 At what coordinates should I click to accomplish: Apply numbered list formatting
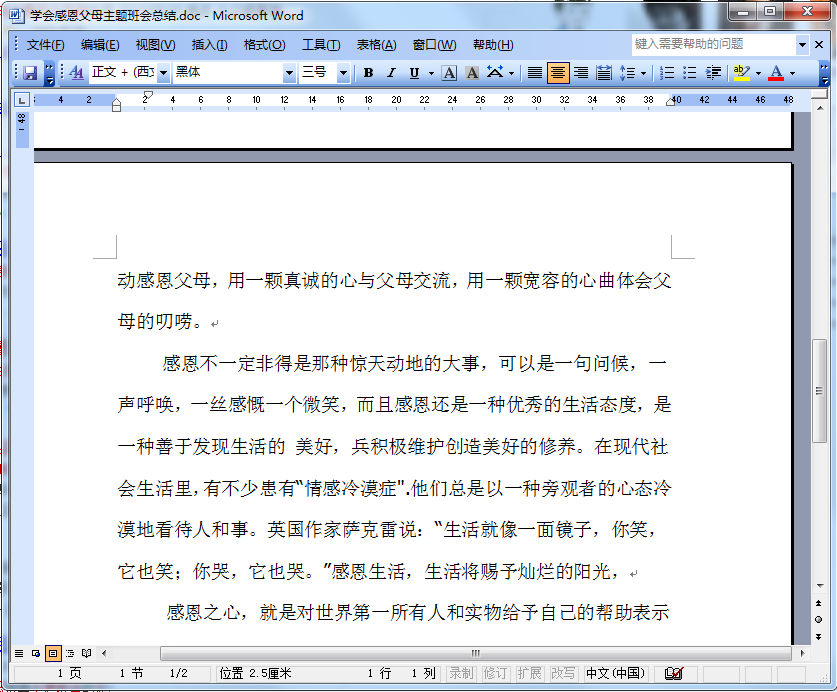coord(667,73)
